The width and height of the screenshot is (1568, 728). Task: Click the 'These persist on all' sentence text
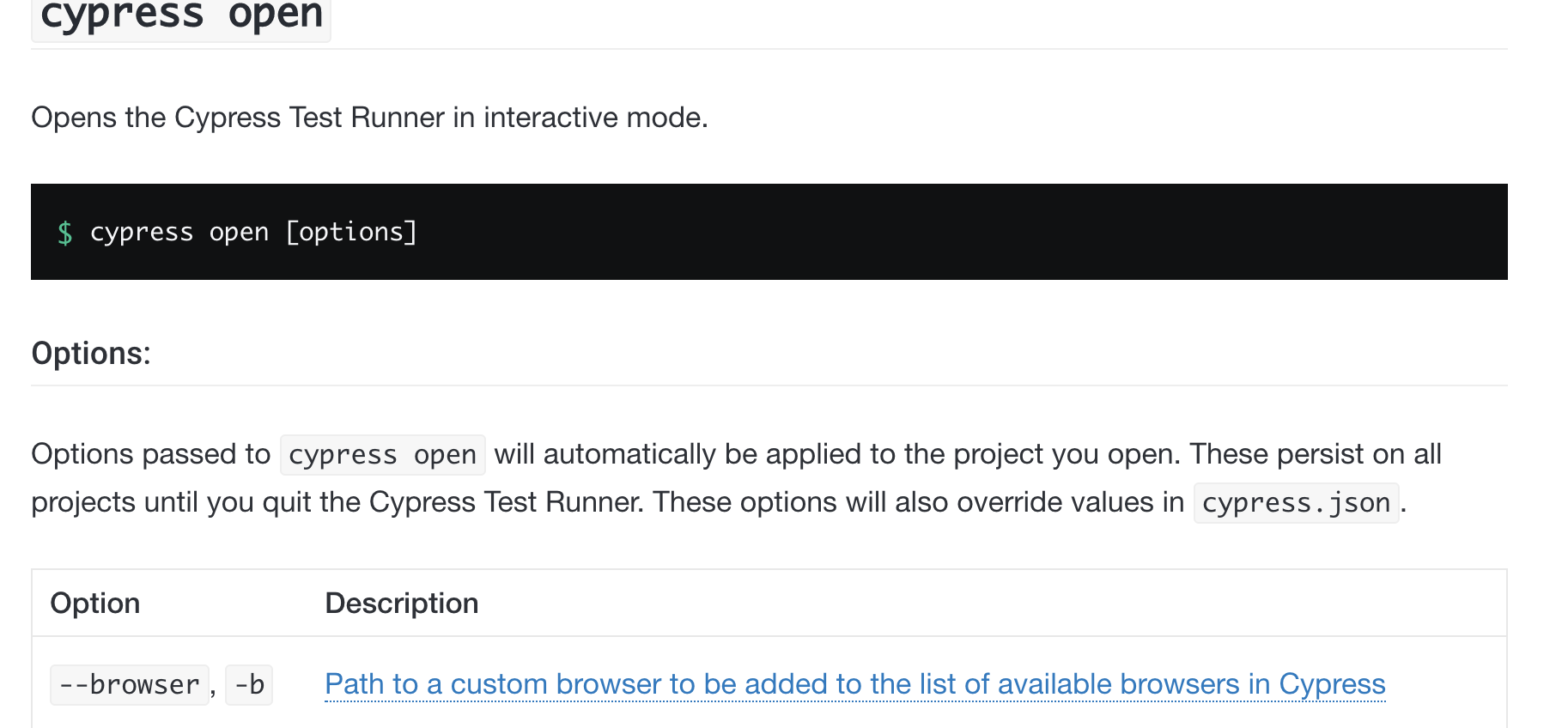coord(1316,454)
